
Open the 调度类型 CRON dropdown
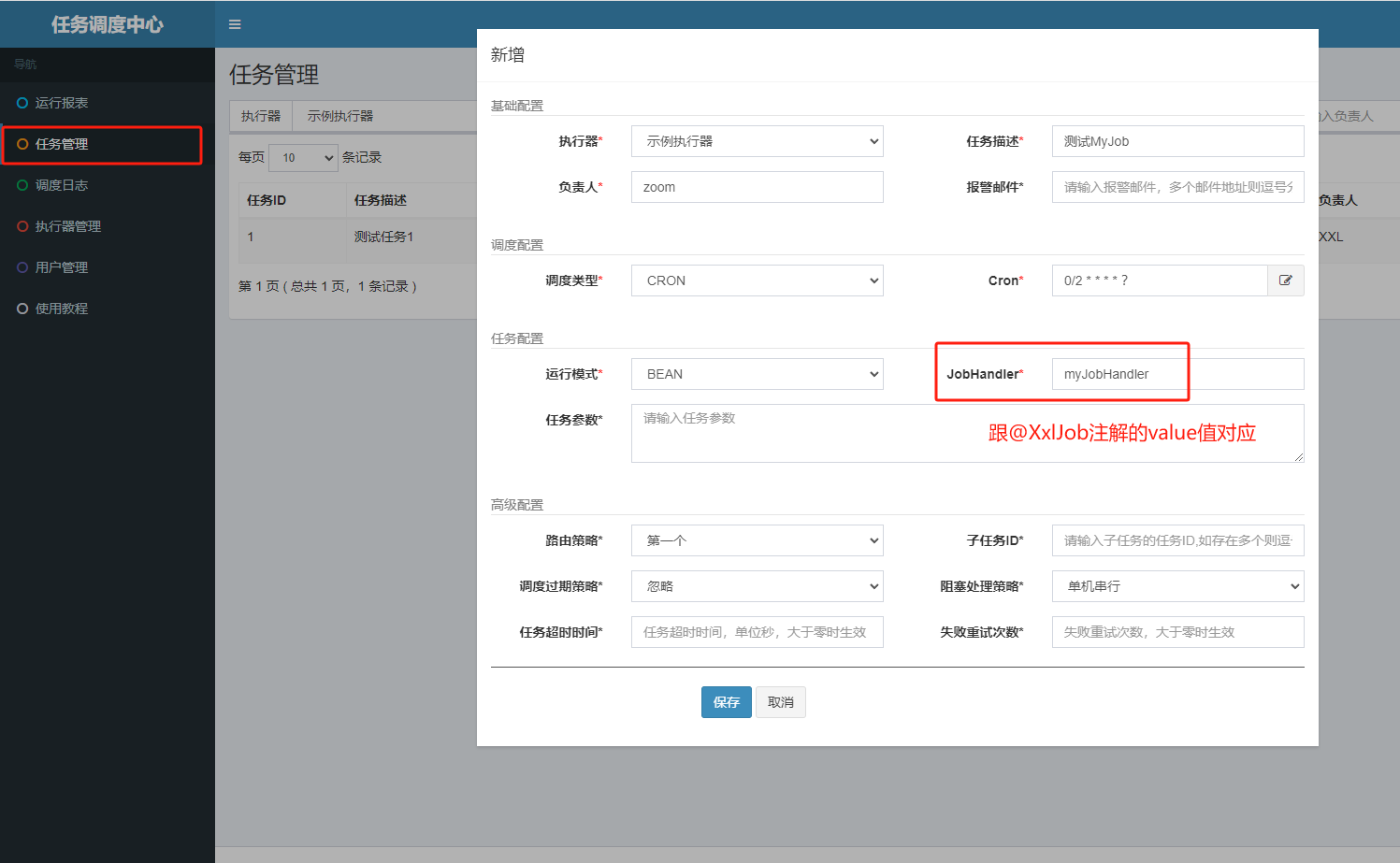(x=758, y=280)
